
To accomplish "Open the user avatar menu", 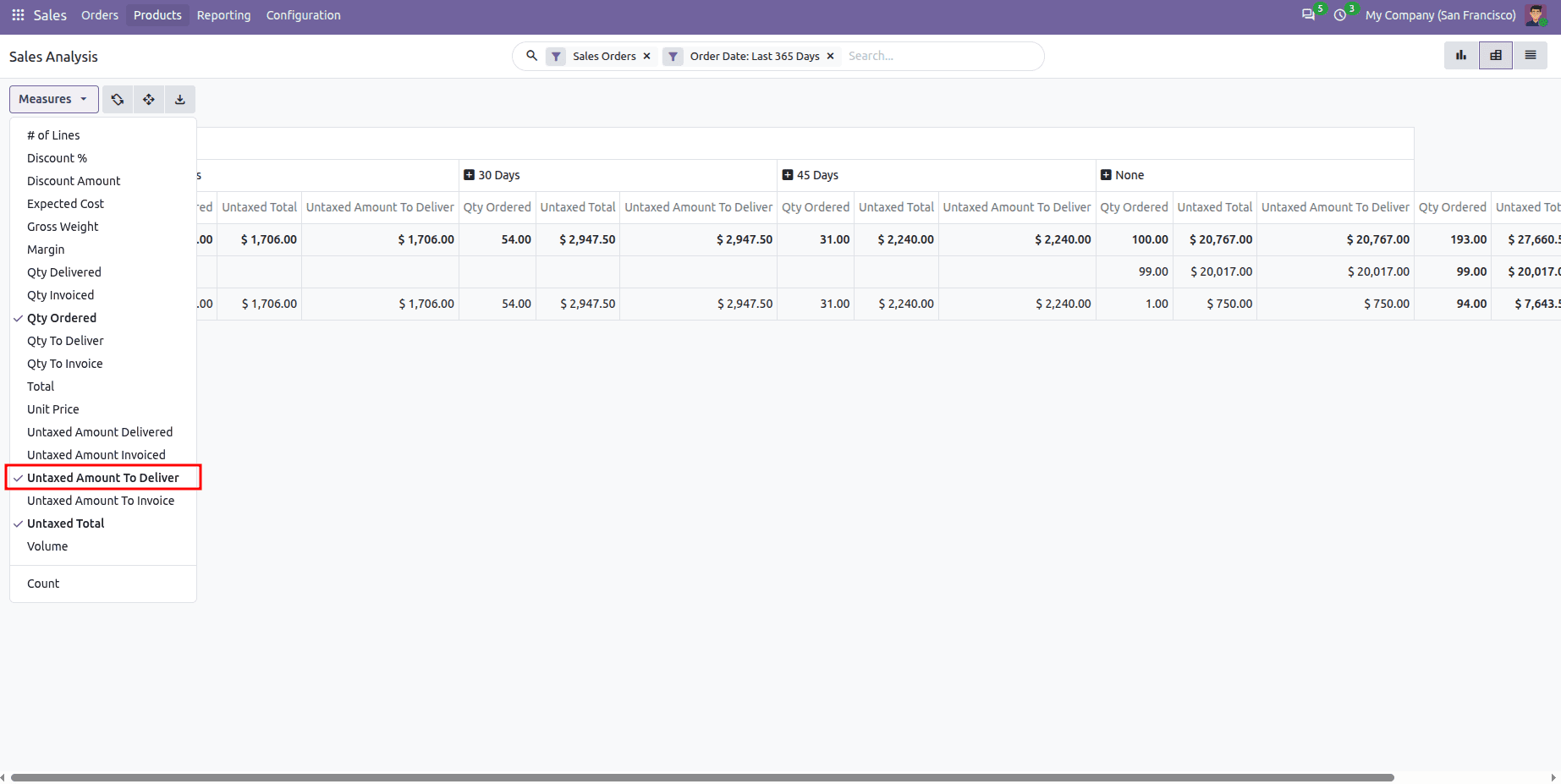I will tap(1535, 15).
